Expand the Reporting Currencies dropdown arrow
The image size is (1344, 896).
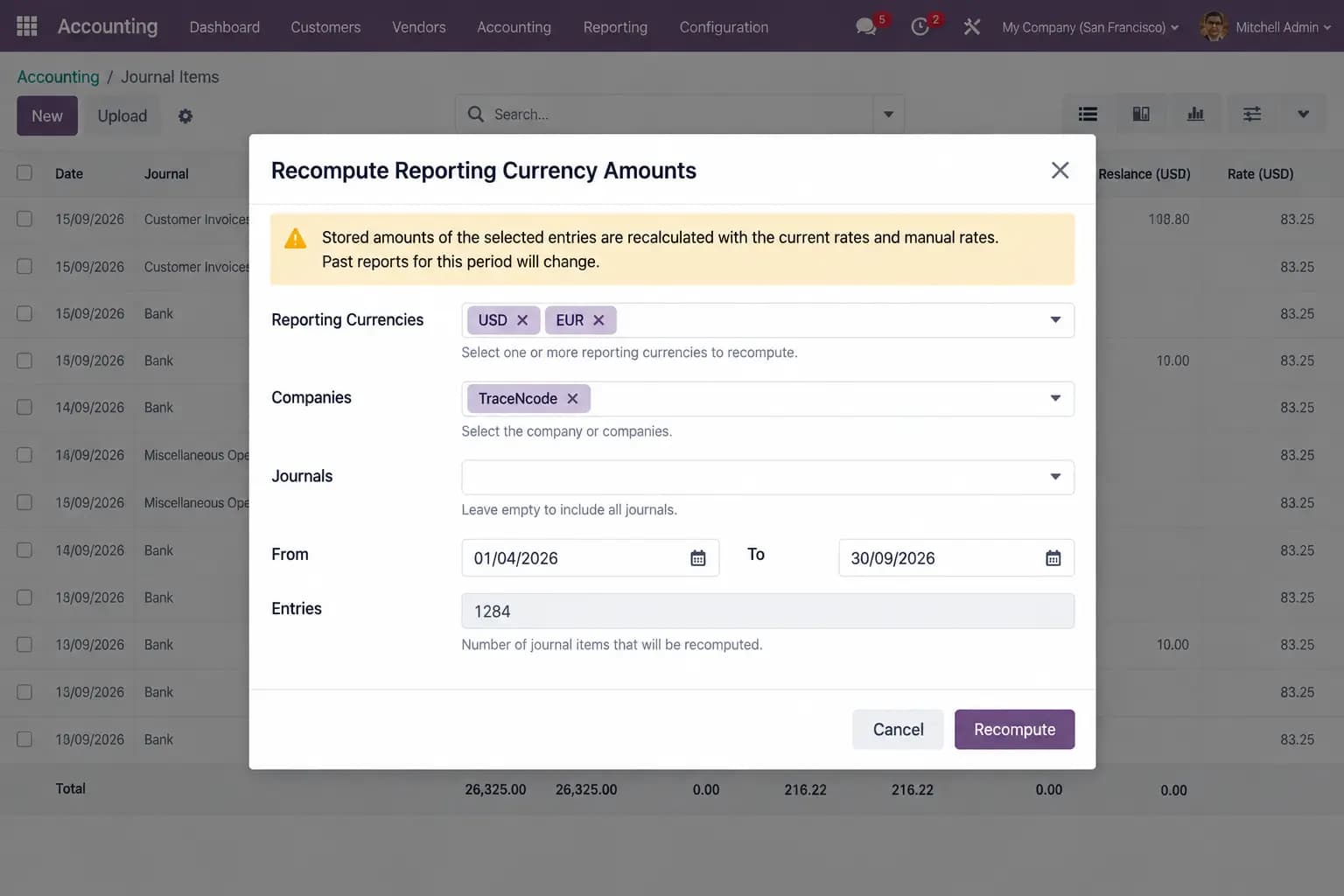(1055, 320)
